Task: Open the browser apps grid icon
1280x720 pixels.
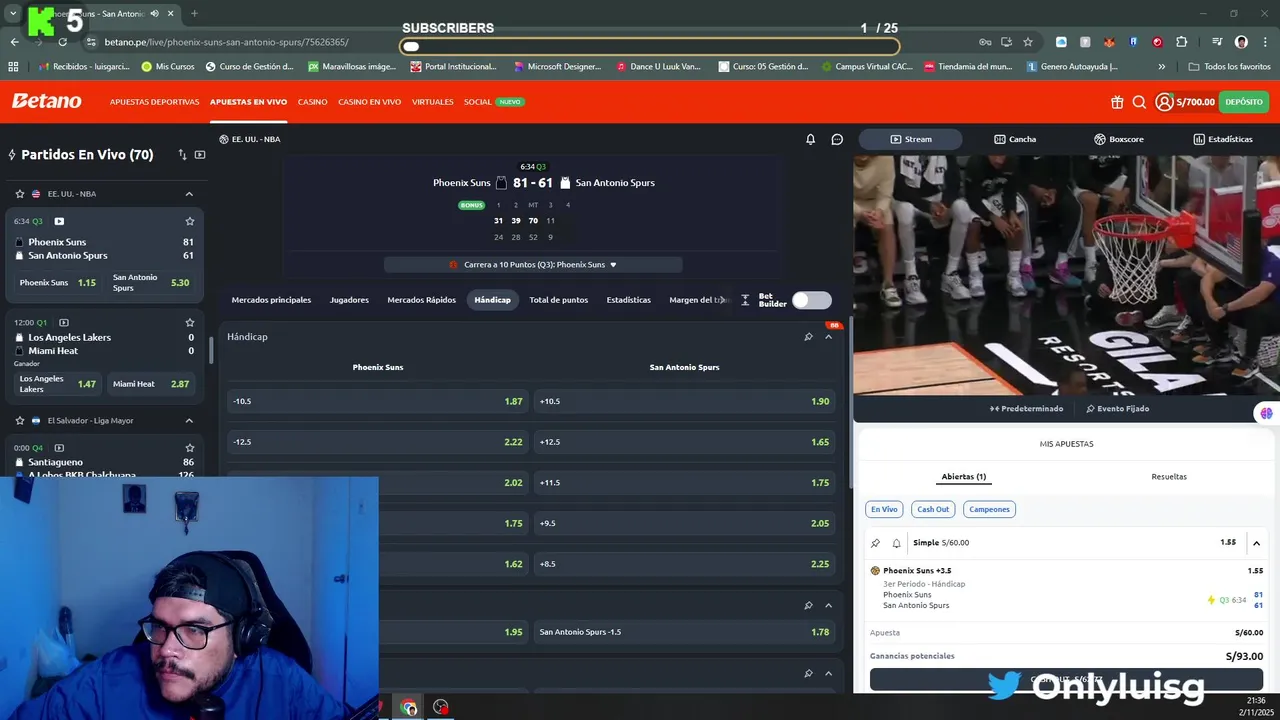Action: (x=13, y=66)
